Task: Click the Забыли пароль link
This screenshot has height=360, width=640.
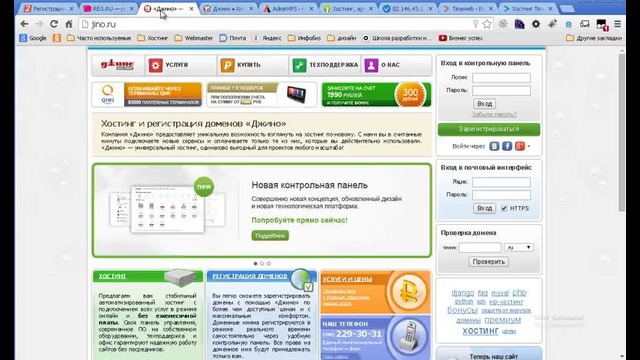Action: tap(494, 115)
